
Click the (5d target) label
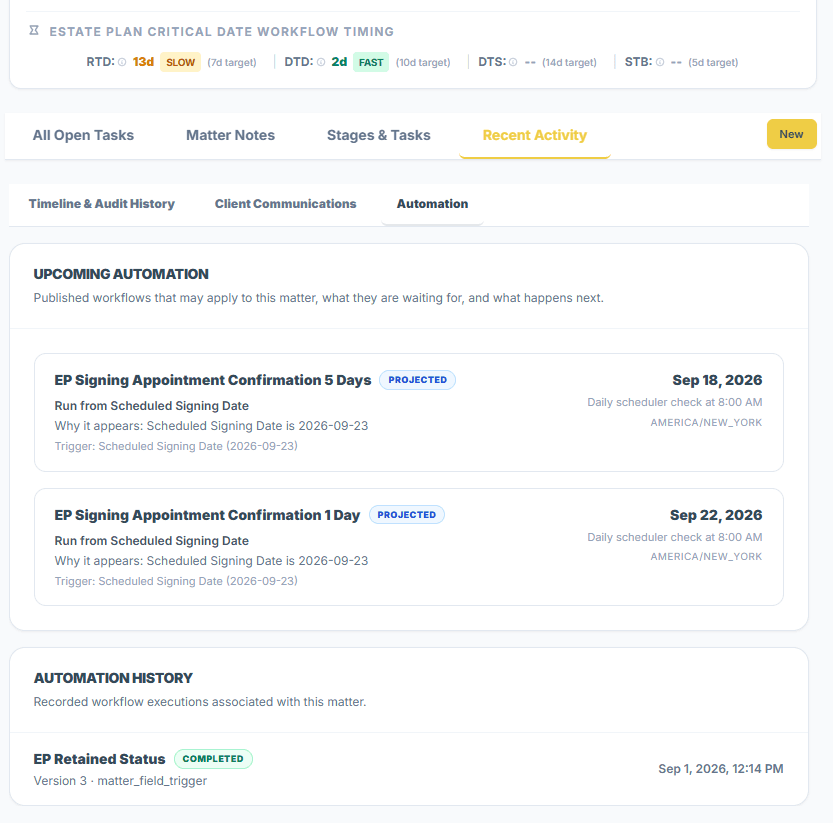[x=713, y=62]
